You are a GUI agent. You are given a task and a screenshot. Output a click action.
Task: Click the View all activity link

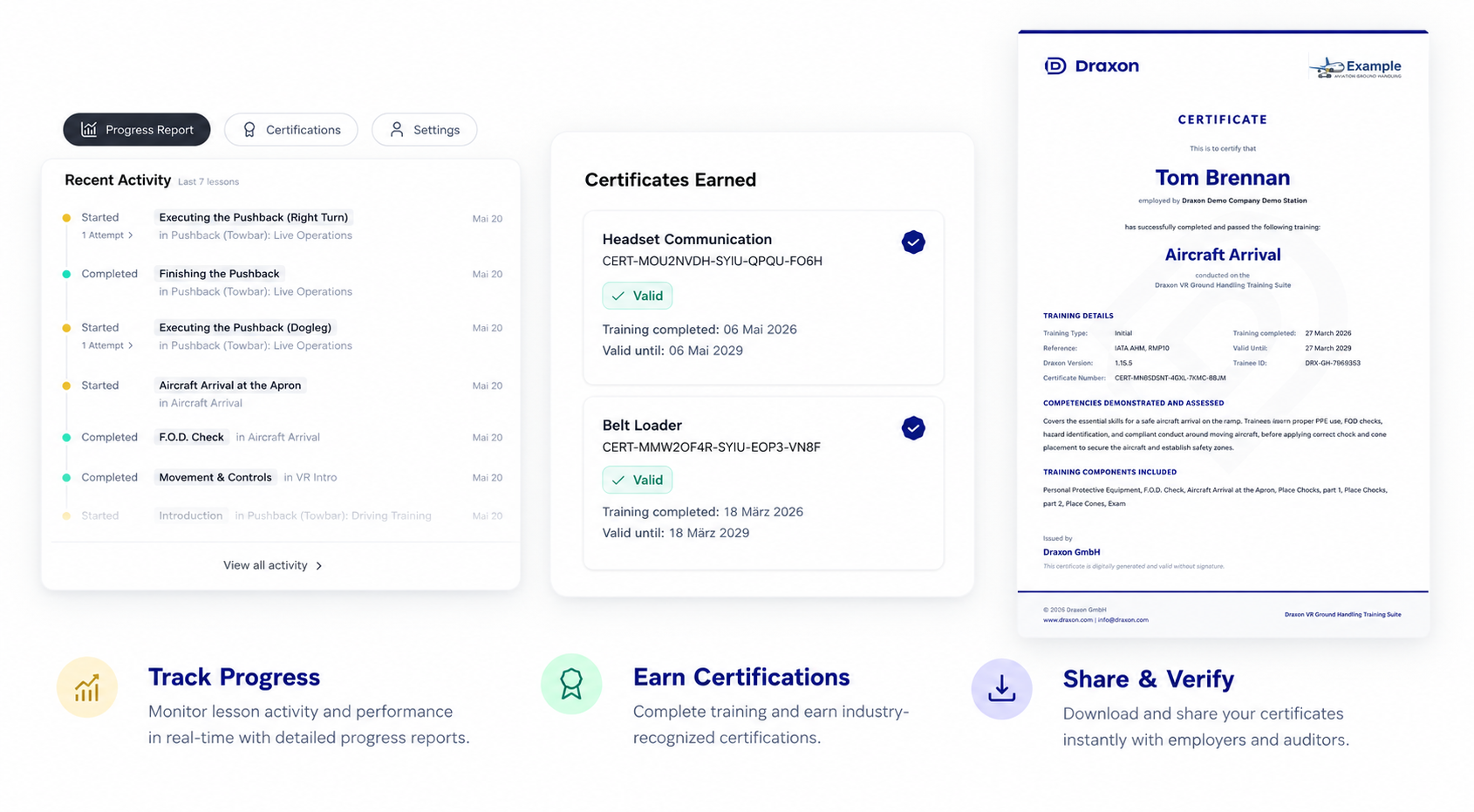pyautogui.click(x=273, y=565)
